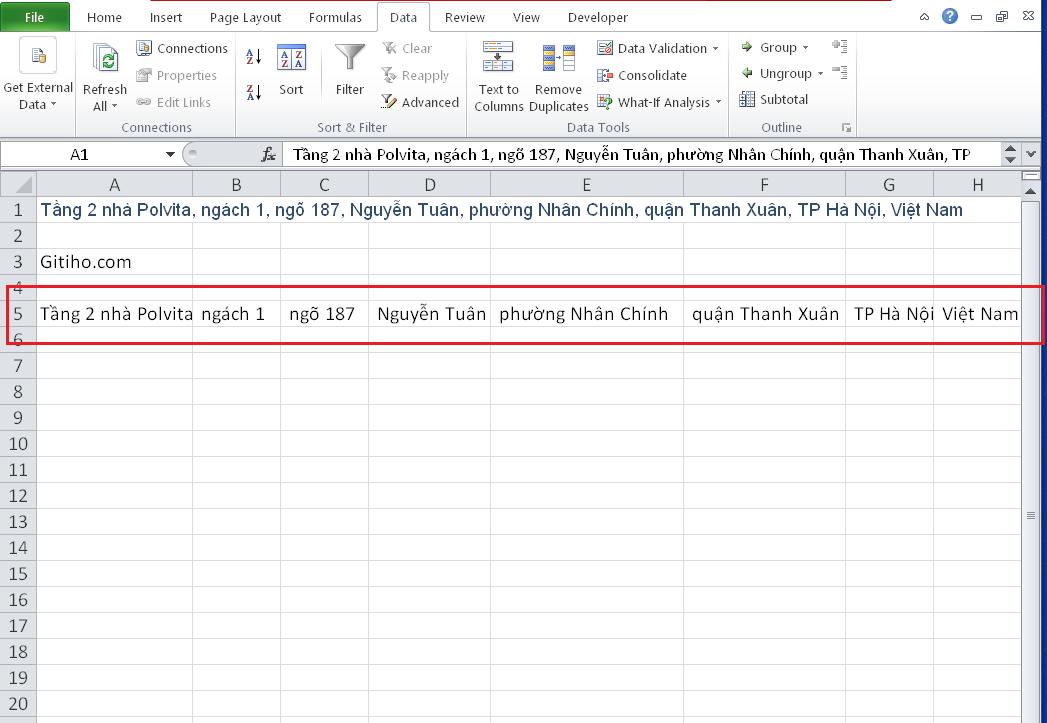Image resolution: width=1047 pixels, height=723 pixels.
Task: Expand the Name Box dropdown
Action: tap(170, 155)
